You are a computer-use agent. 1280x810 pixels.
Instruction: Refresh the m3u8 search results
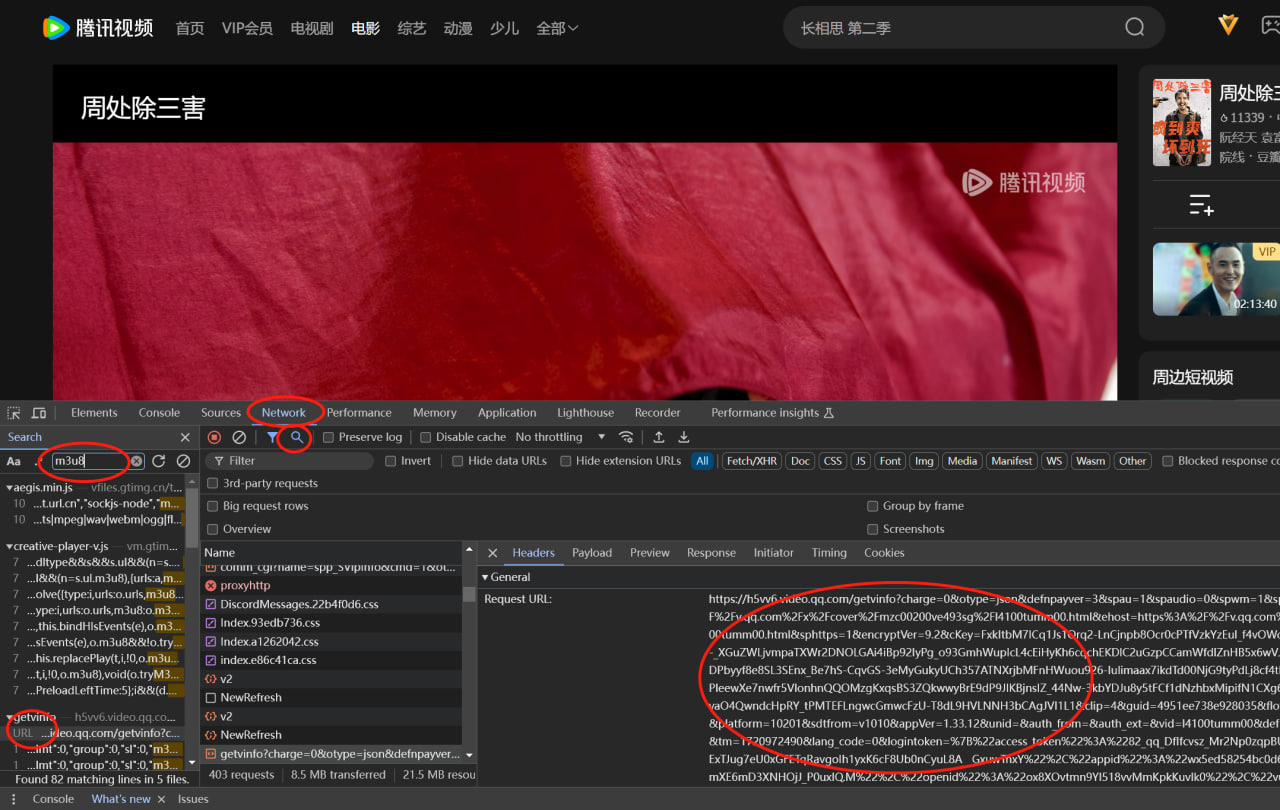pyautogui.click(x=159, y=461)
